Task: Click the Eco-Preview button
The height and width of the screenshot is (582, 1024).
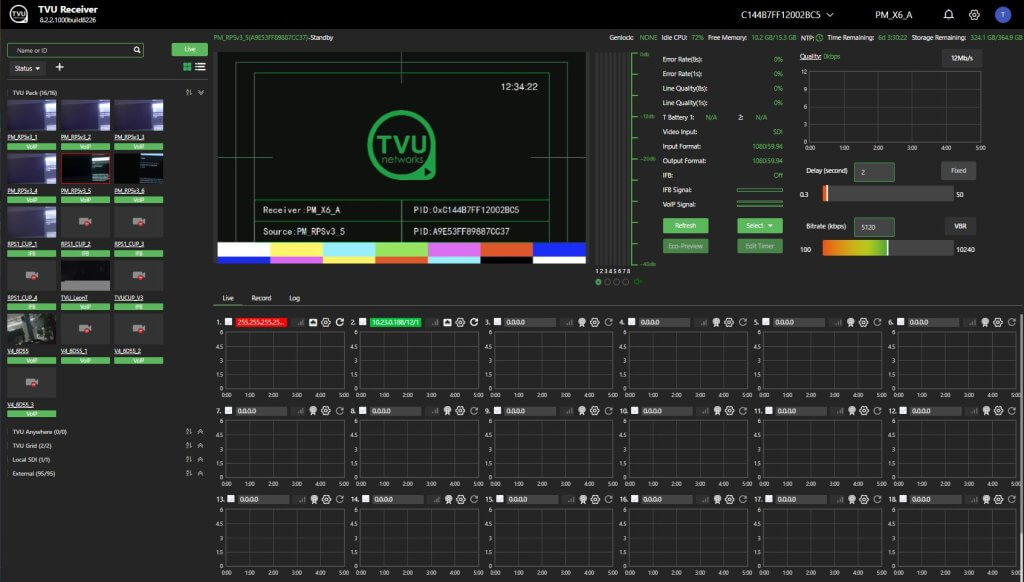Action: (685, 246)
